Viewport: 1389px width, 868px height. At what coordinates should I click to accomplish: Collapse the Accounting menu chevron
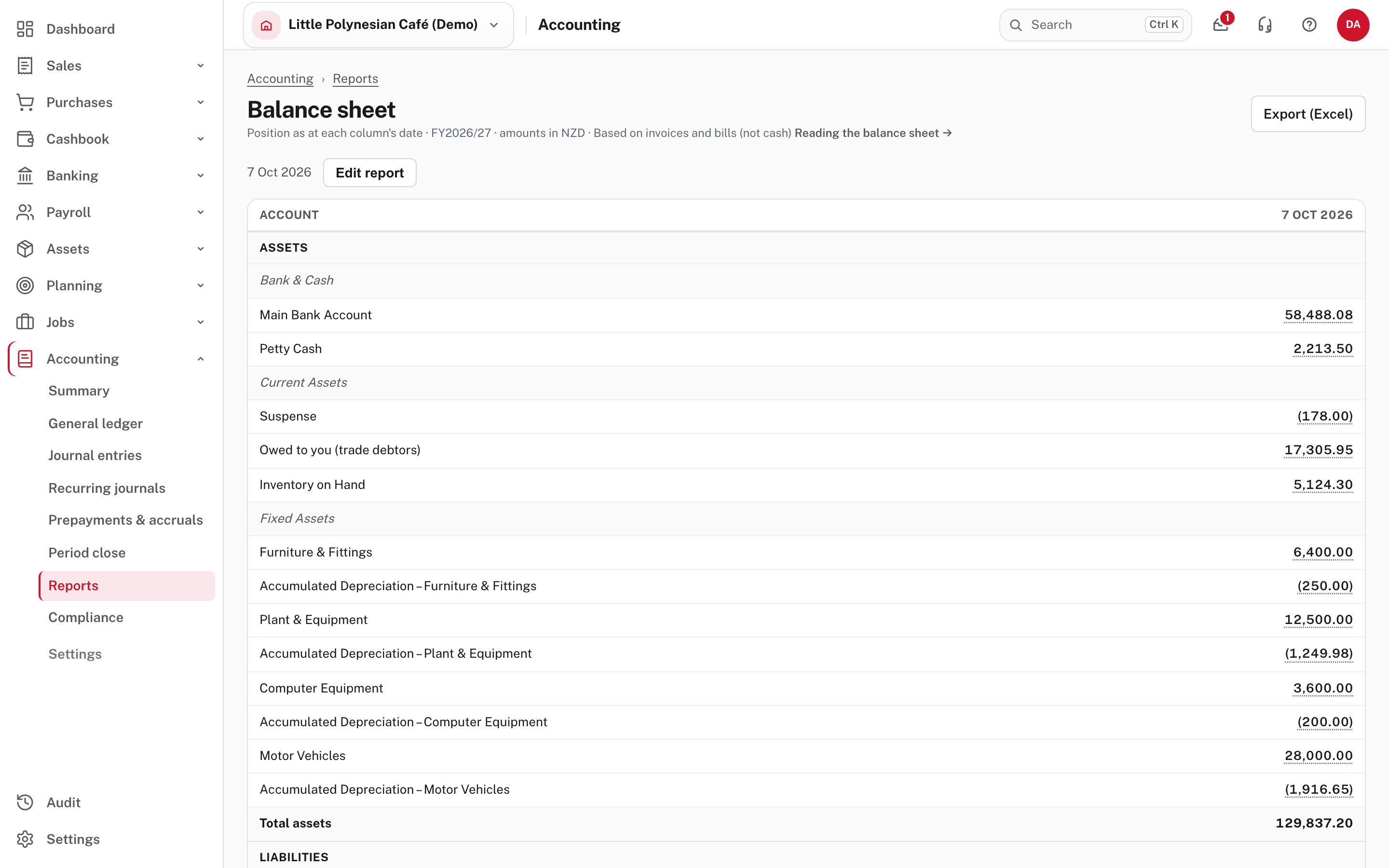click(x=201, y=359)
